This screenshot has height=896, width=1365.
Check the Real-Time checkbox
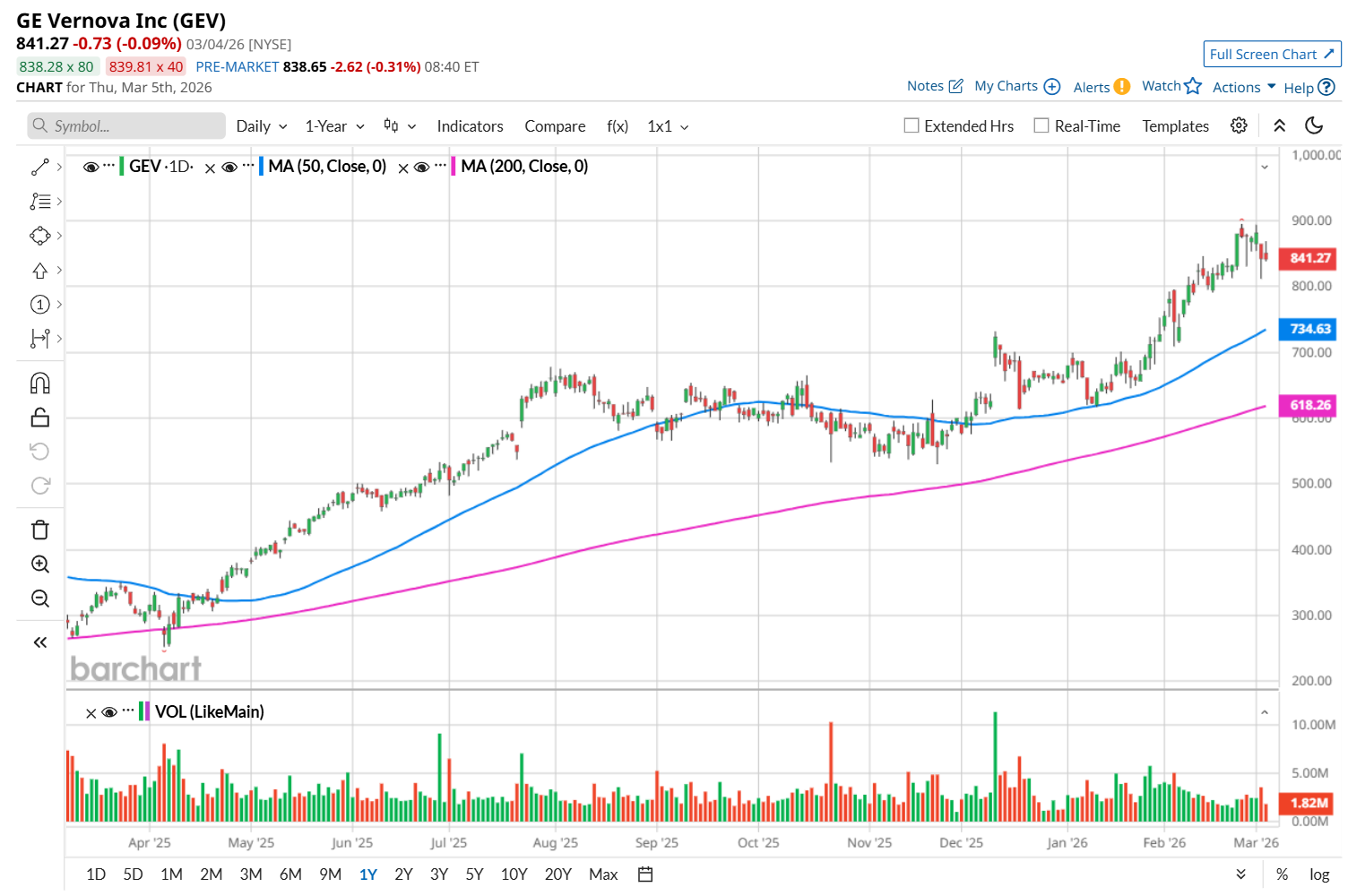point(1041,126)
